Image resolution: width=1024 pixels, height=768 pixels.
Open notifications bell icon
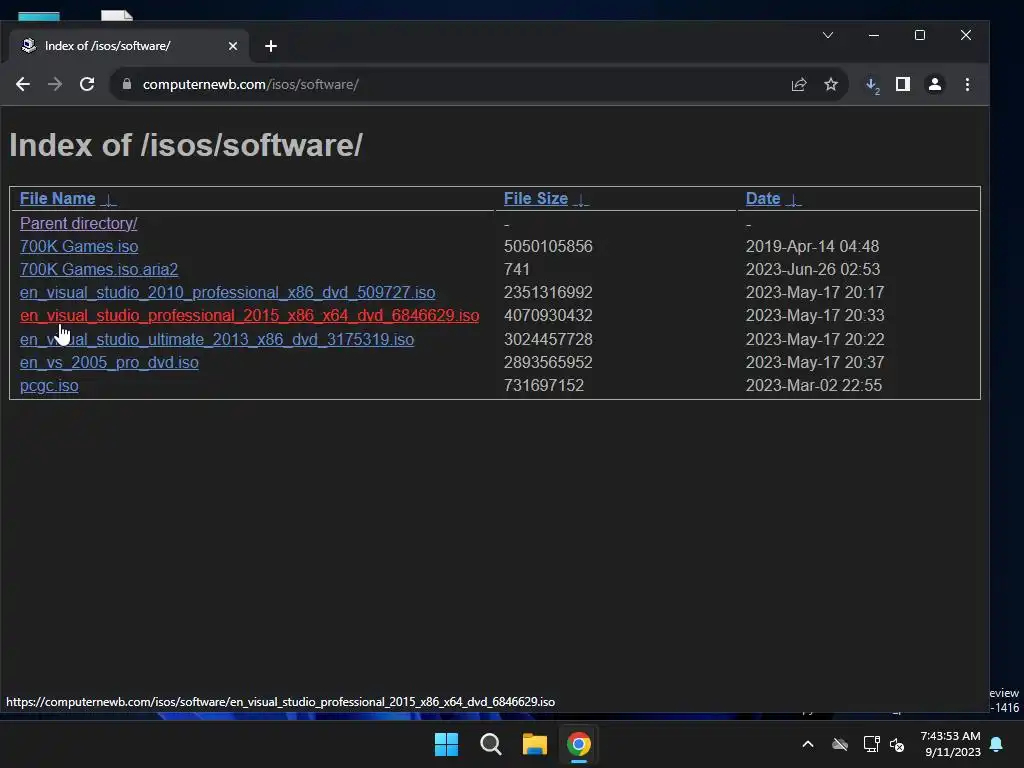(997, 744)
